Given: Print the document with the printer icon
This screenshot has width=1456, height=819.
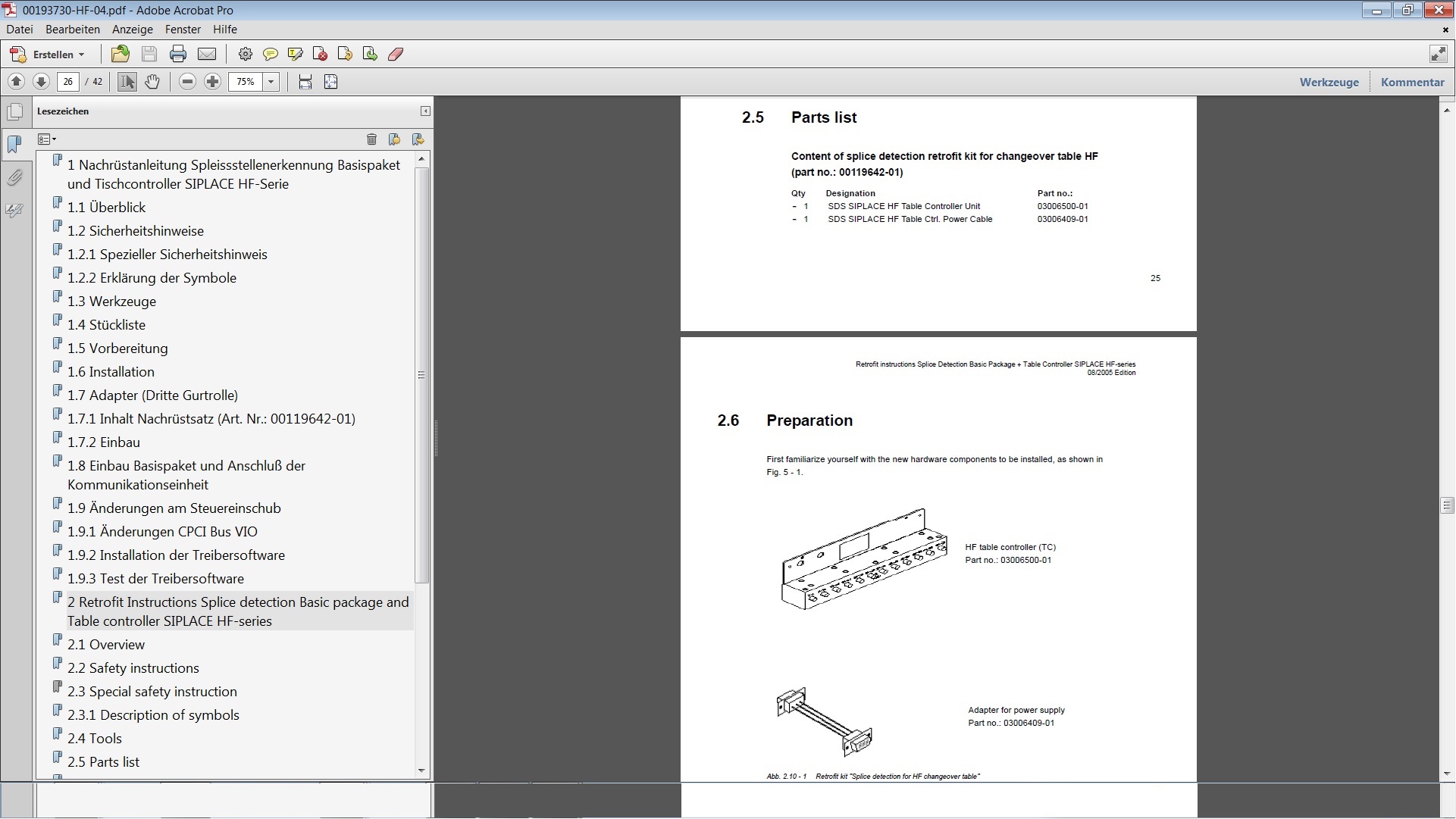Looking at the screenshot, I should tap(178, 54).
